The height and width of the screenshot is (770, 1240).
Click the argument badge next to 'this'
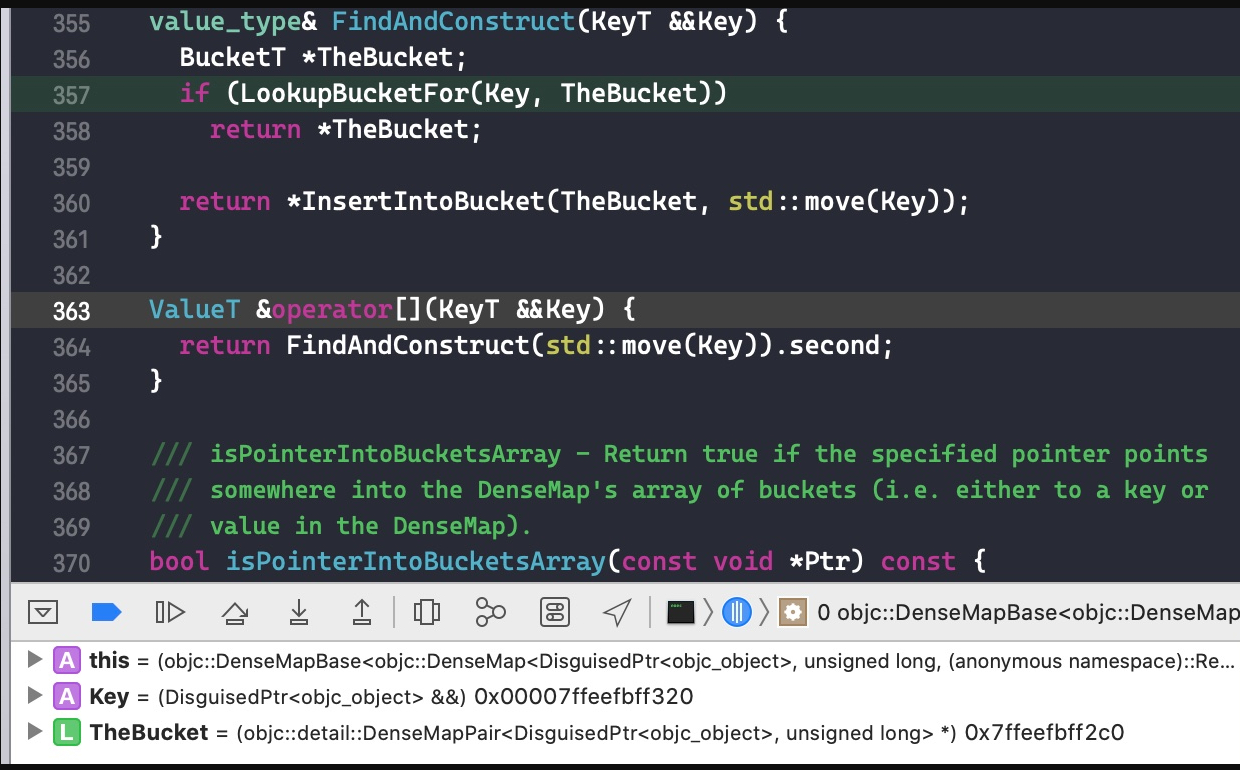coord(66,660)
